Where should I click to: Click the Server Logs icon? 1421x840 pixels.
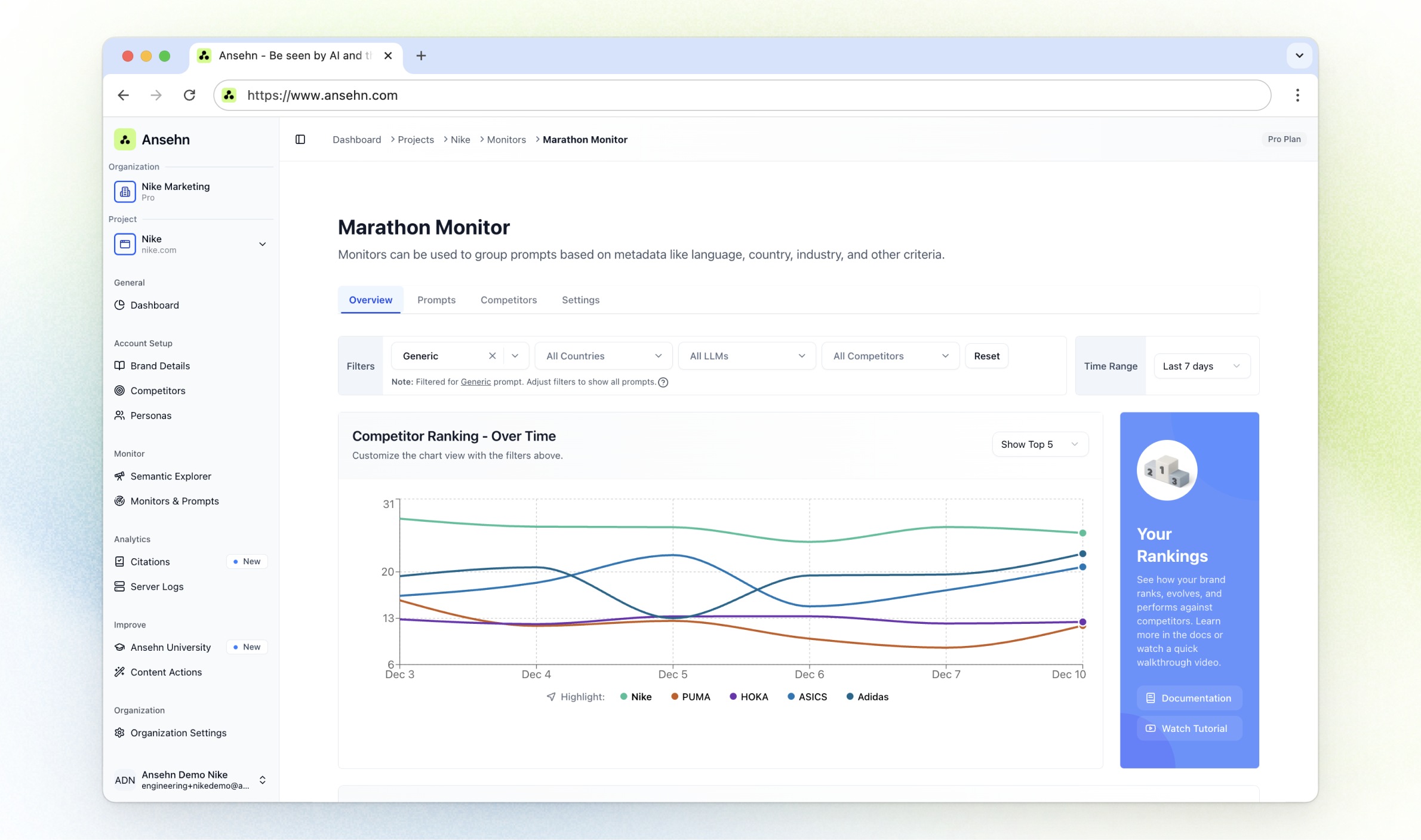click(x=119, y=586)
